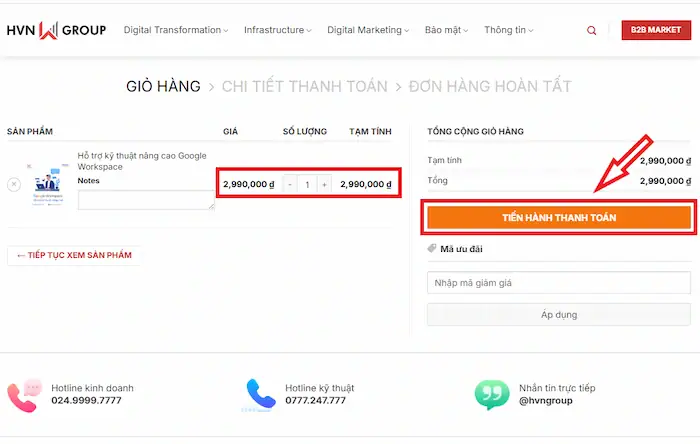Click the Mã ưu đãi tag icon

(431, 248)
